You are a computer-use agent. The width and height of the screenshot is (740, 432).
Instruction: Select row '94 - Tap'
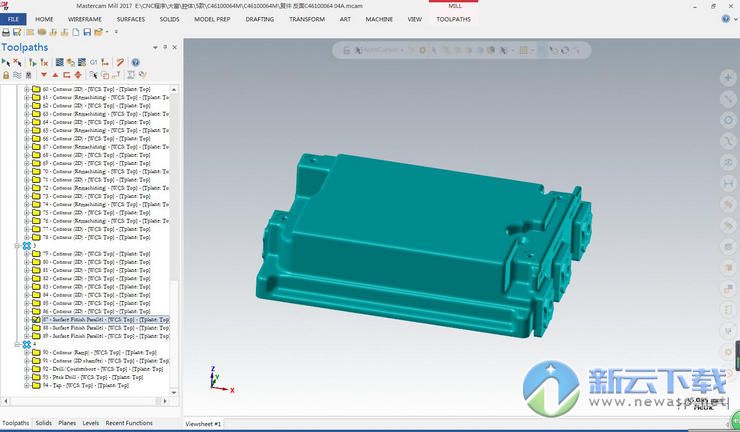[x=85, y=386]
